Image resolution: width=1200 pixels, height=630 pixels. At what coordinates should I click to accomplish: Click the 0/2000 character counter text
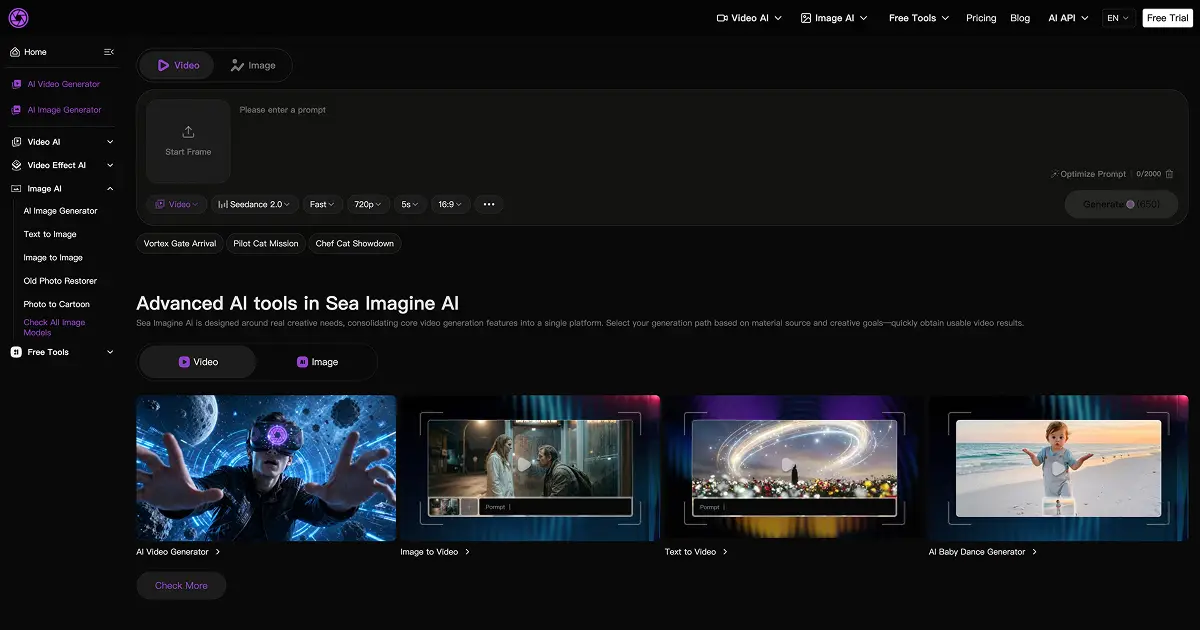[1148, 174]
